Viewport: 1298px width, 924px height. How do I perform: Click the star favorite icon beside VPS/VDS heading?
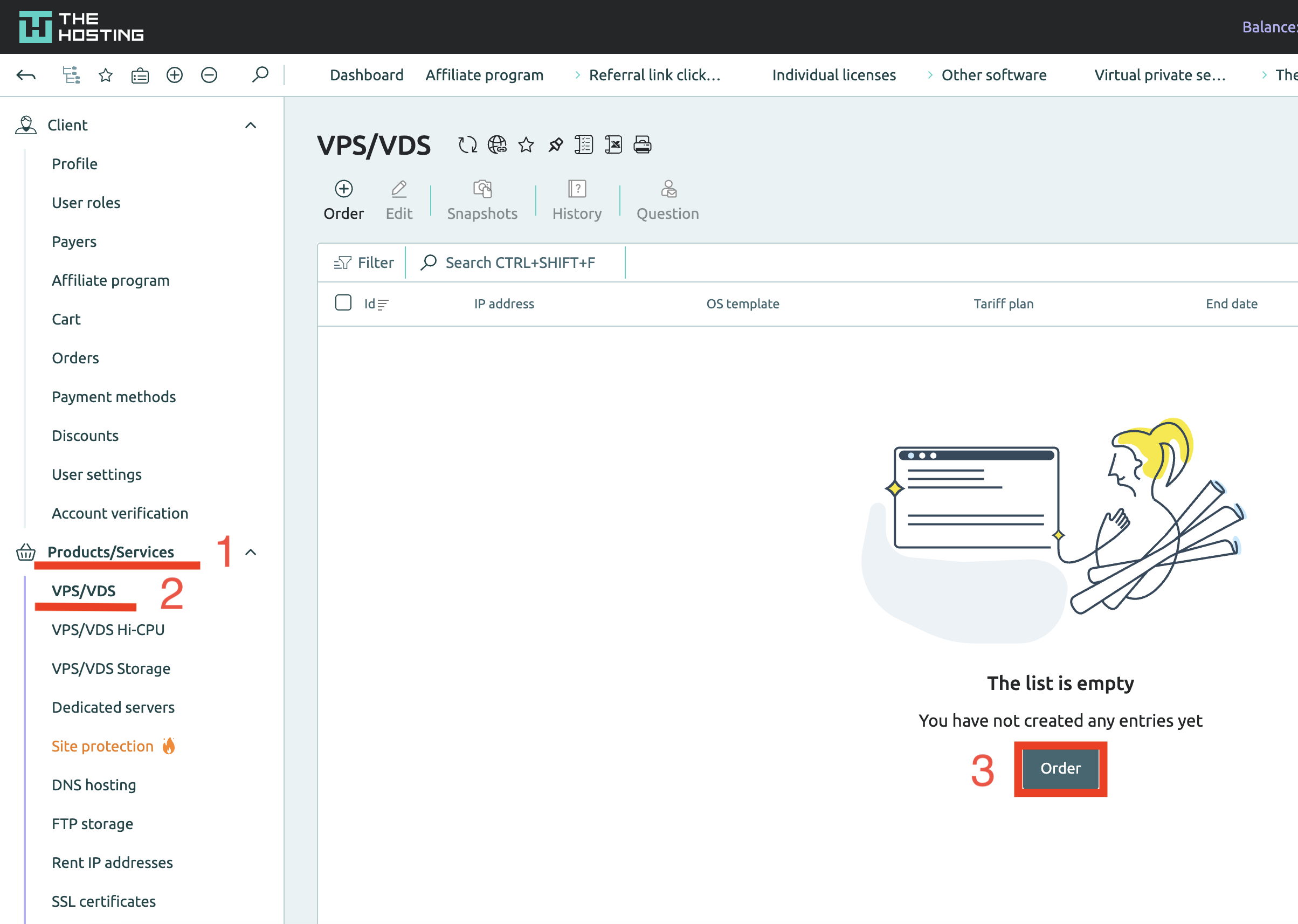coord(526,145)
